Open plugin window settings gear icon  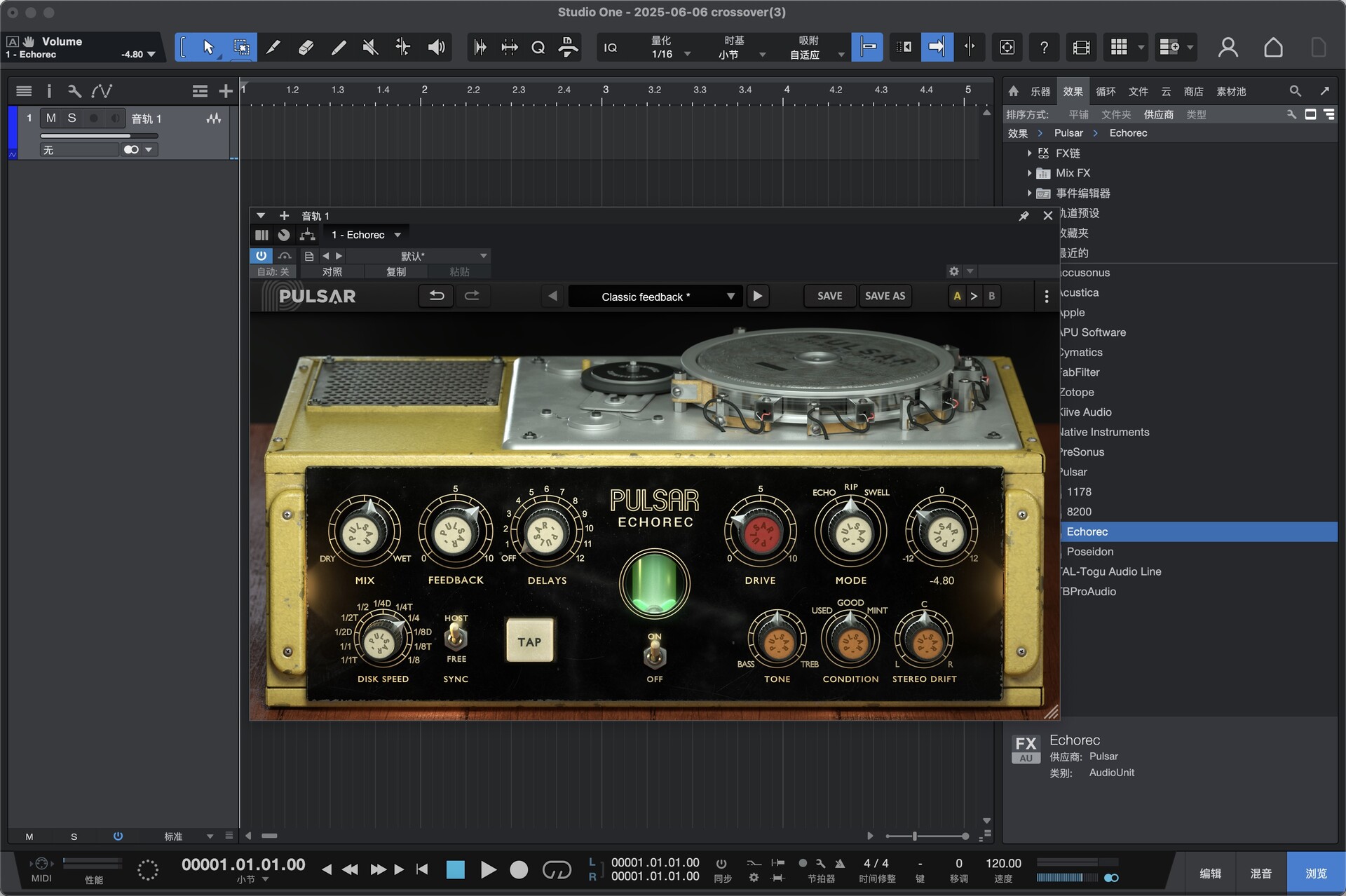(x=953, y=271)
